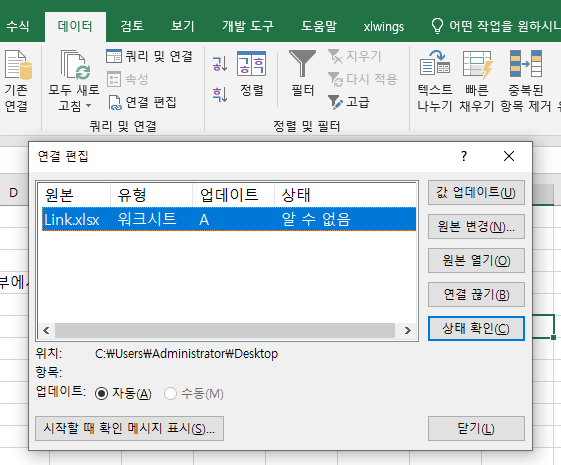Open 텍스트 나누기 text to columns
Screen dimensions: 561x465
(x=435, y=82)
